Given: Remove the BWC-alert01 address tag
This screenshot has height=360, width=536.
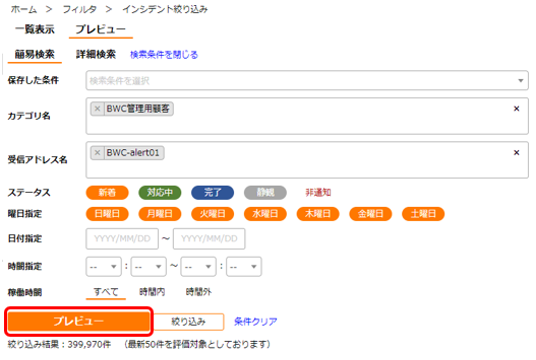Looking at the screenshot, I should [97, 152].
